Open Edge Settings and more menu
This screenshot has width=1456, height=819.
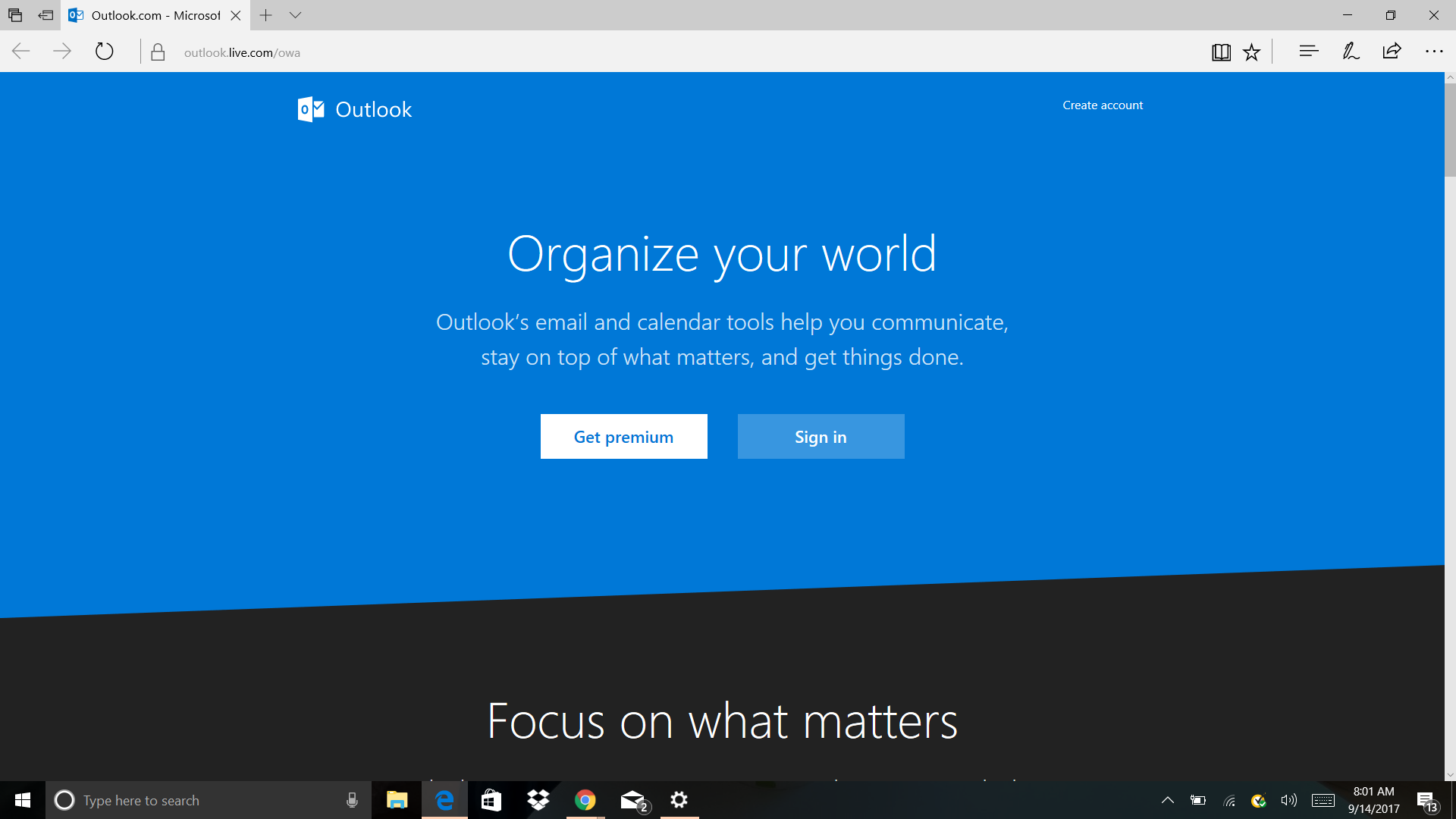coord(1433,52)
